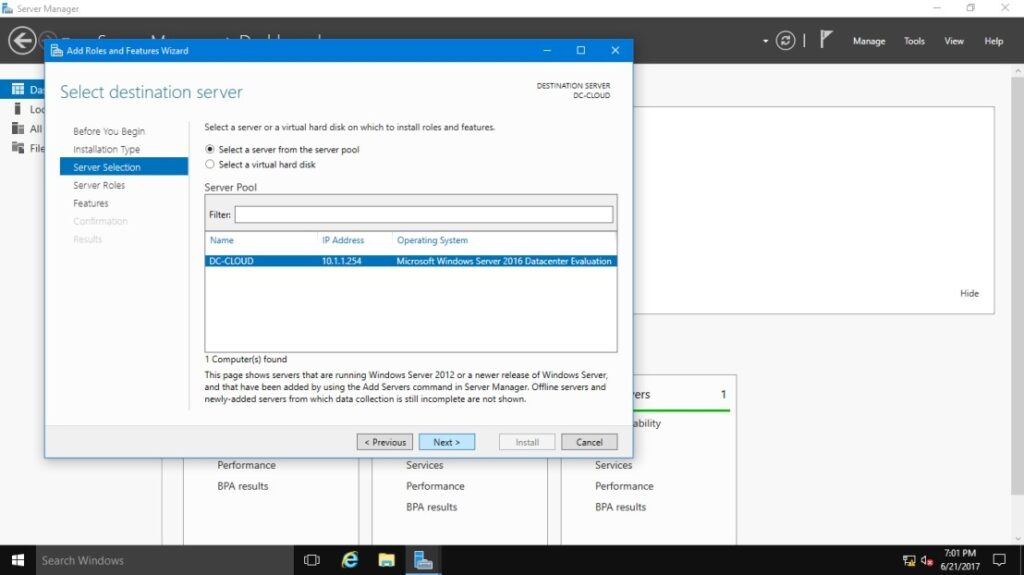The height and width of the screenshot is (575, 1024).
Task: Open Task View on the taskbar
Action: pyautogui.click(x=312, y=560)
